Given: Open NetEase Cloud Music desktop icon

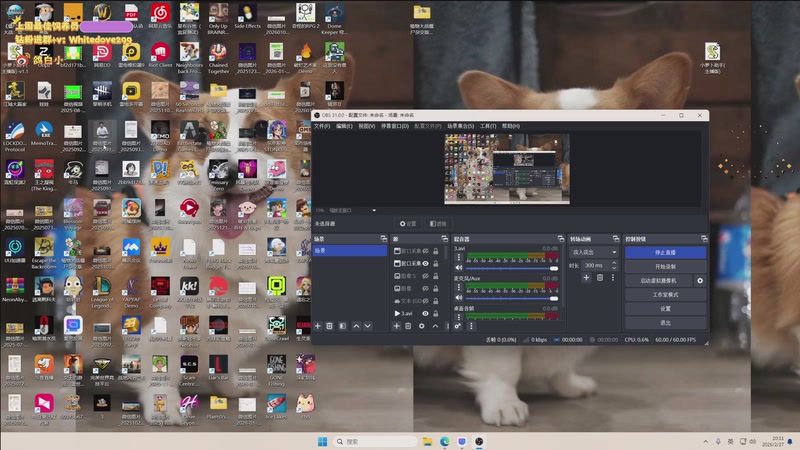Looking at the screenshot, I should coord(160,17).
